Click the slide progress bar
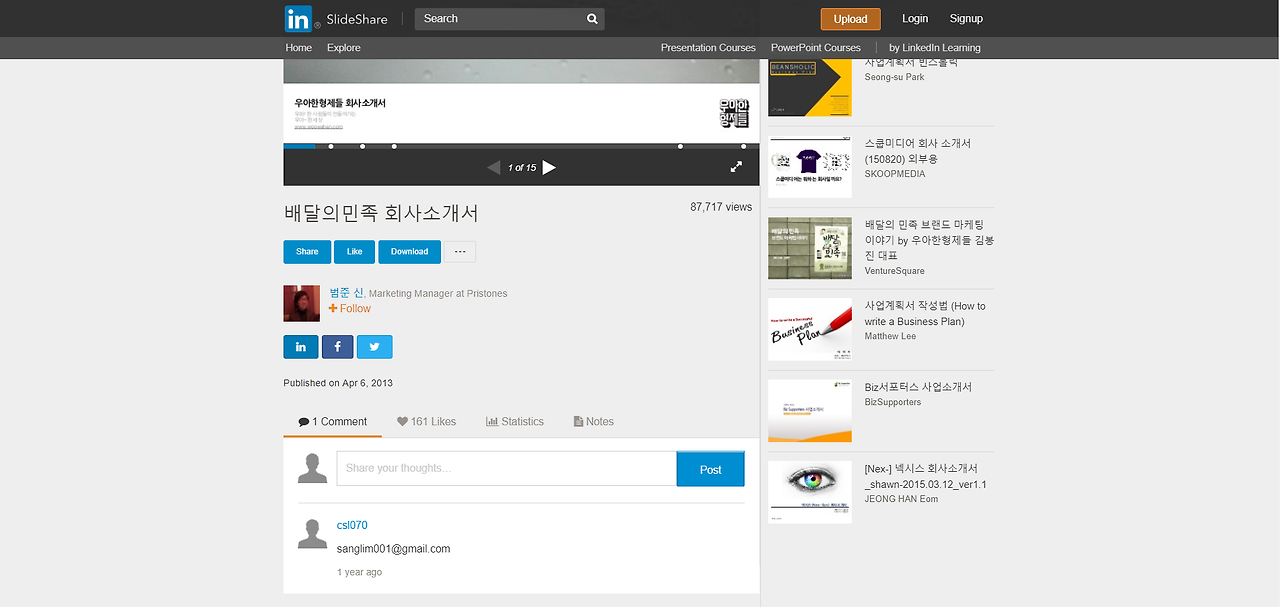This screenshot has width=1280, height=607. click(521, 146)
